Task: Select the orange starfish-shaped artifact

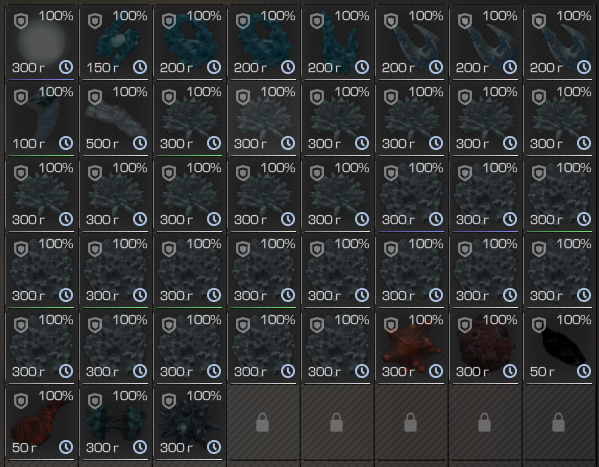Action: click(411, 346)
